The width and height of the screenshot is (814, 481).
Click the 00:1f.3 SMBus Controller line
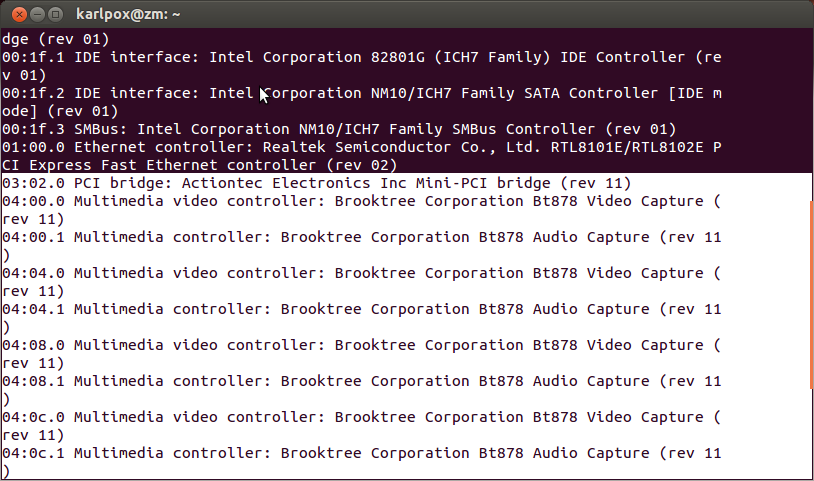coord(340,130)
